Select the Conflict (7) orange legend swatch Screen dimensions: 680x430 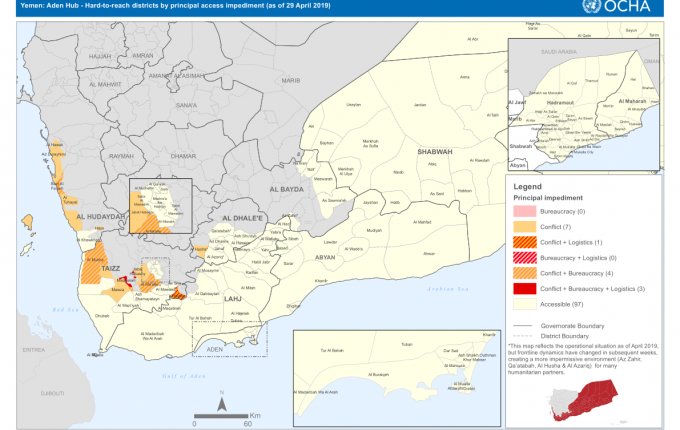coord(527,228)
